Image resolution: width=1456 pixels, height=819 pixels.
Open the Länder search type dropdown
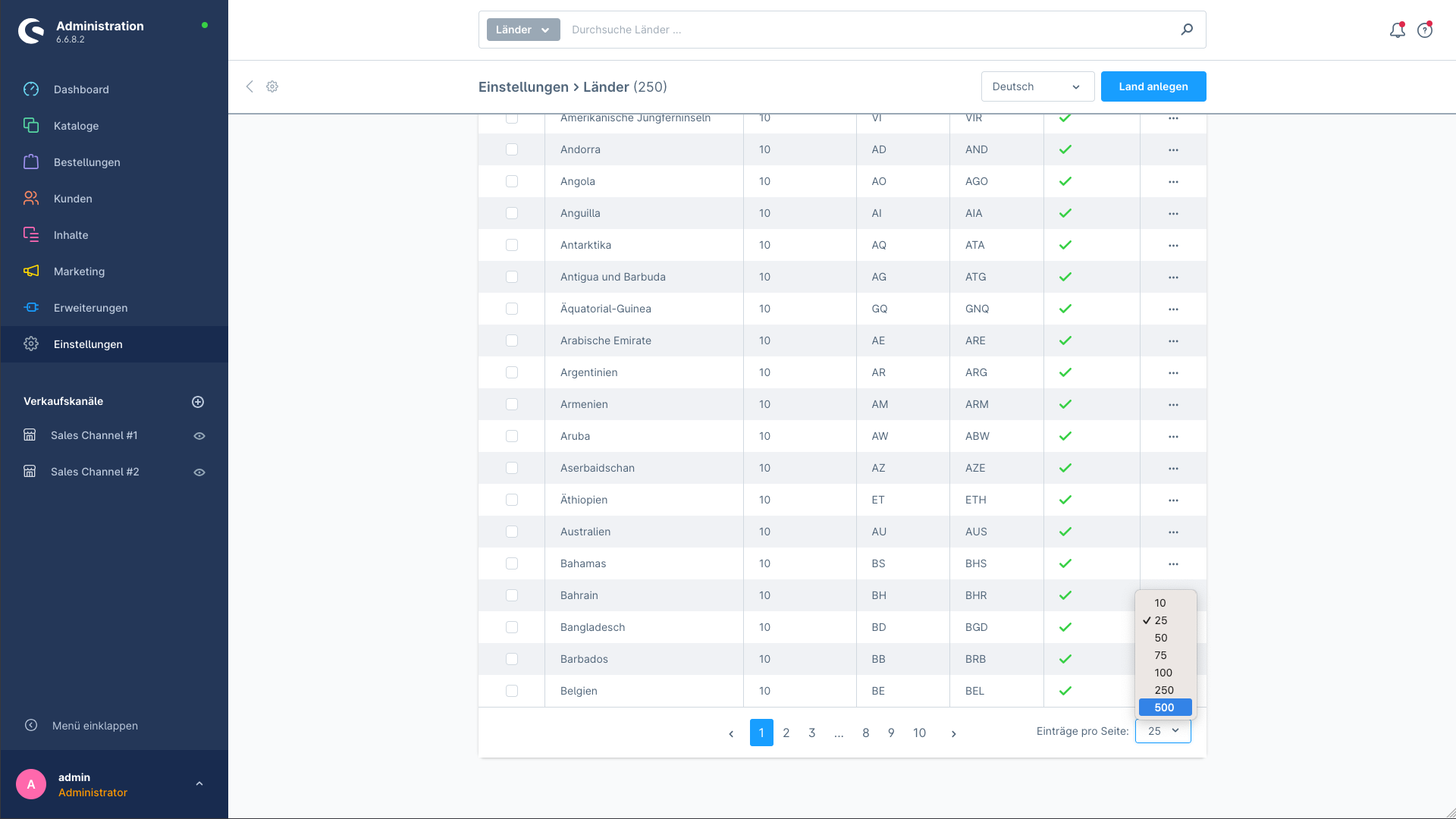coord(523,30)
